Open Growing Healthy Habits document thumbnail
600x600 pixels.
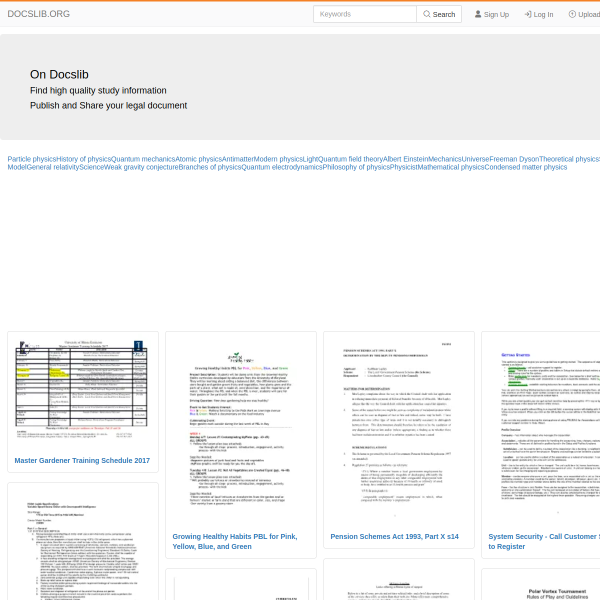241,429
